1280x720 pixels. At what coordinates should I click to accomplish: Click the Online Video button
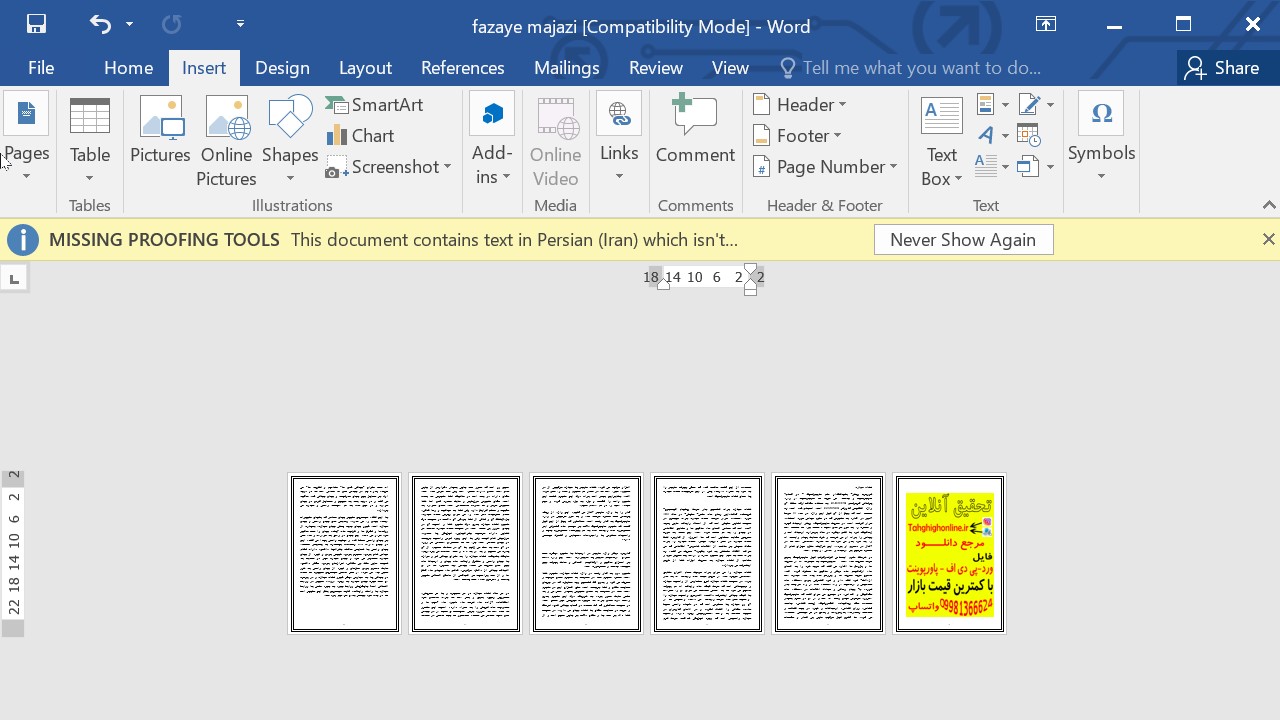pyautogui.click(x=555, y=141)
